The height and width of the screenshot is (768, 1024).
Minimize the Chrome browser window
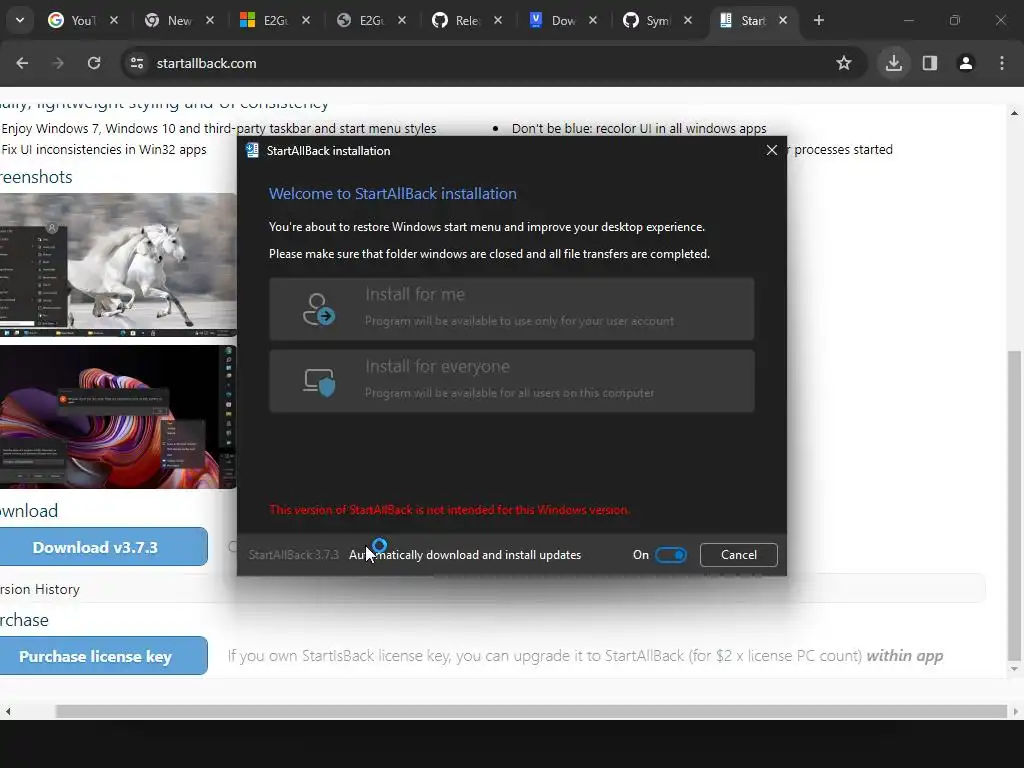click(x=908, y=20)
